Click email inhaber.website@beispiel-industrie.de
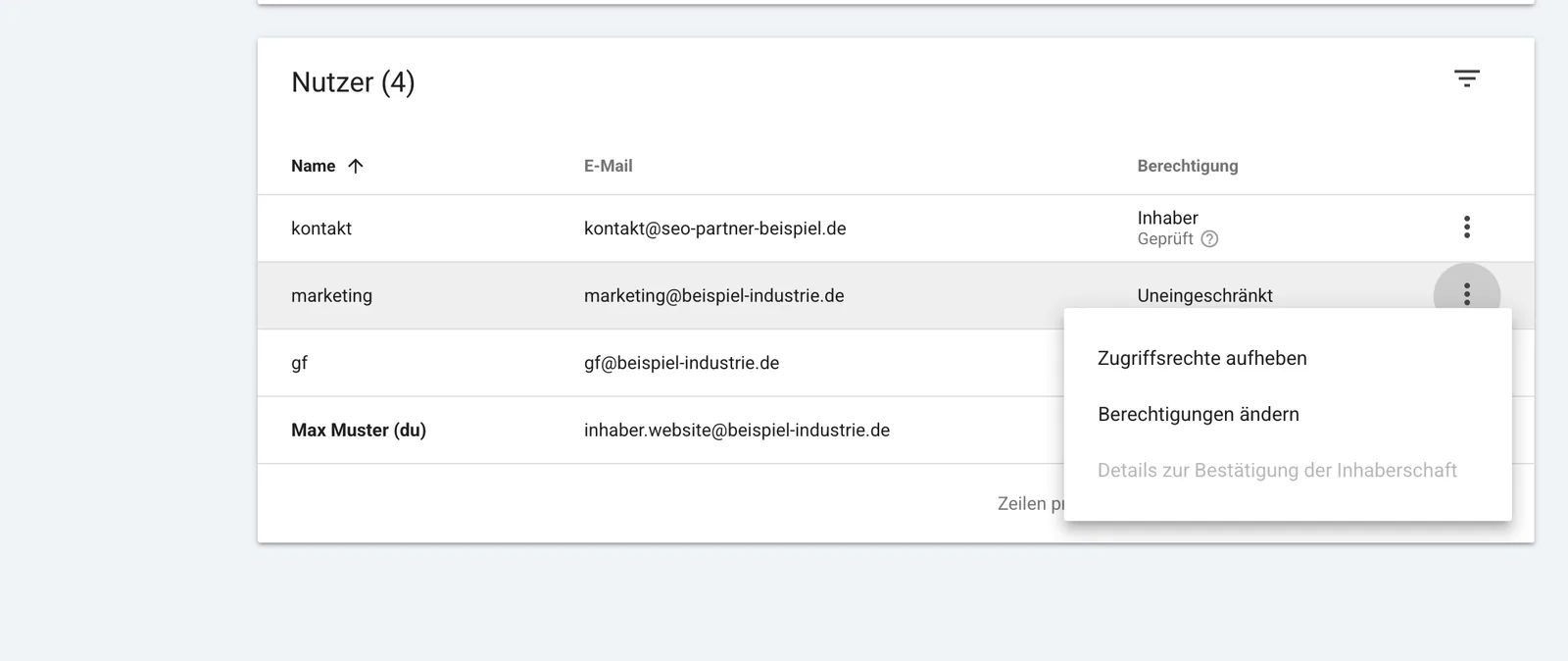This screenshot has width=1568, height=661. tap(737, 430)
